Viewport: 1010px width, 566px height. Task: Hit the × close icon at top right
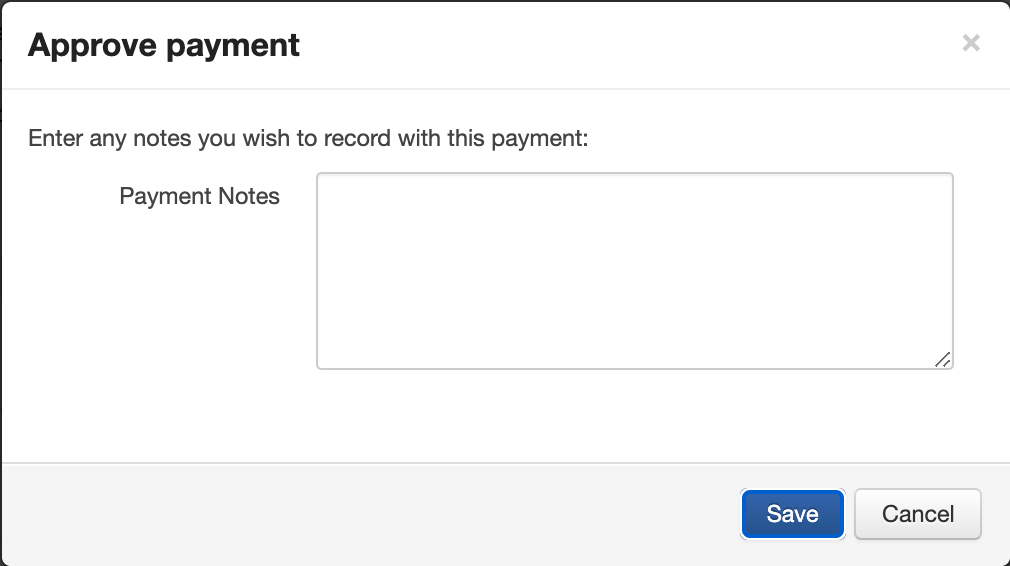point(970,43)
